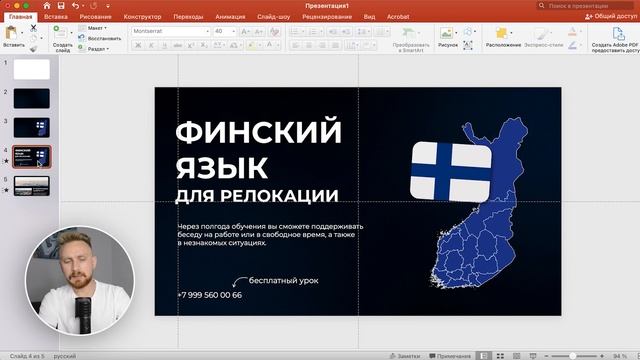Viewport: 640px width, 360px height.
Task: Clear formatting with the eraser A icon
Action: pyautogui.click(x=275, y=31)
